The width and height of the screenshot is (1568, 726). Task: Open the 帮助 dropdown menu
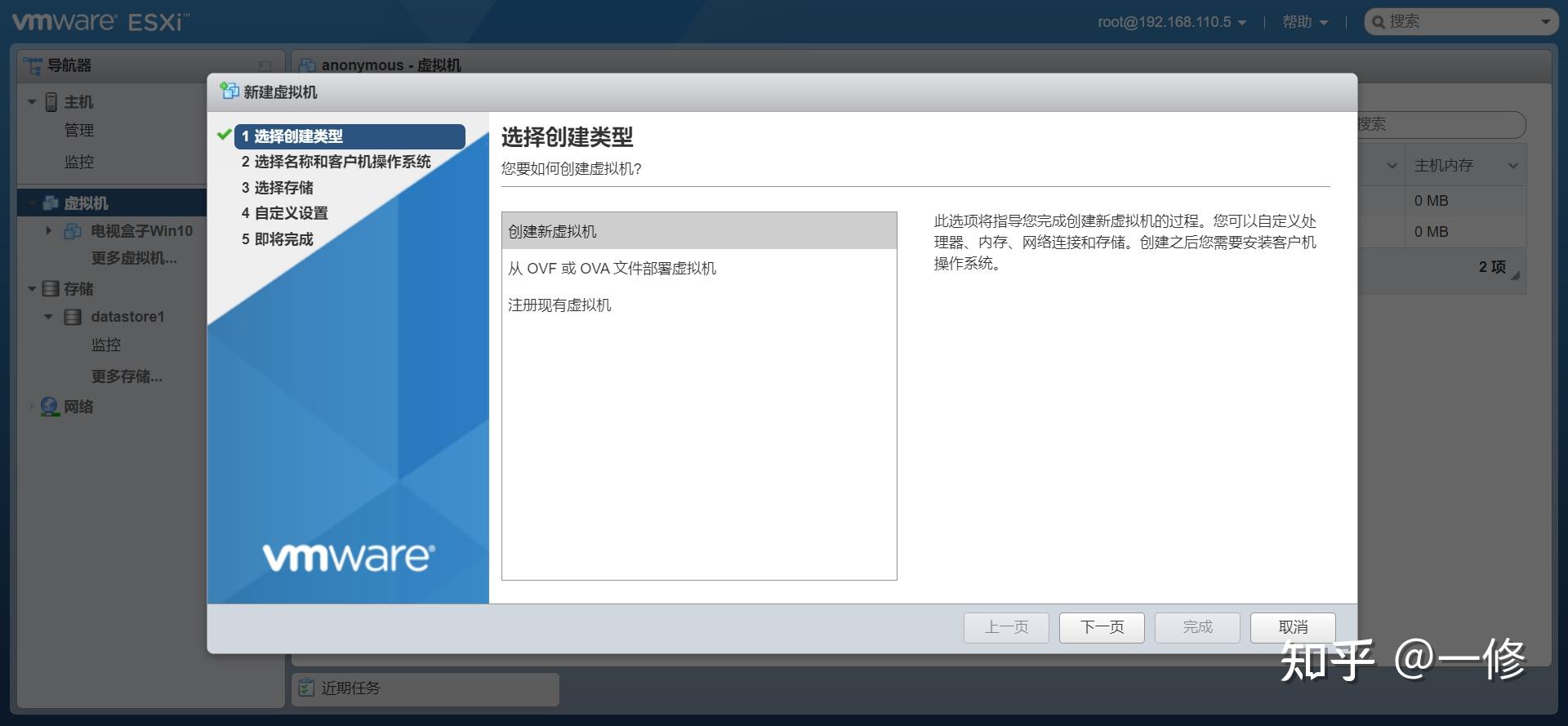coord(1305,22)
